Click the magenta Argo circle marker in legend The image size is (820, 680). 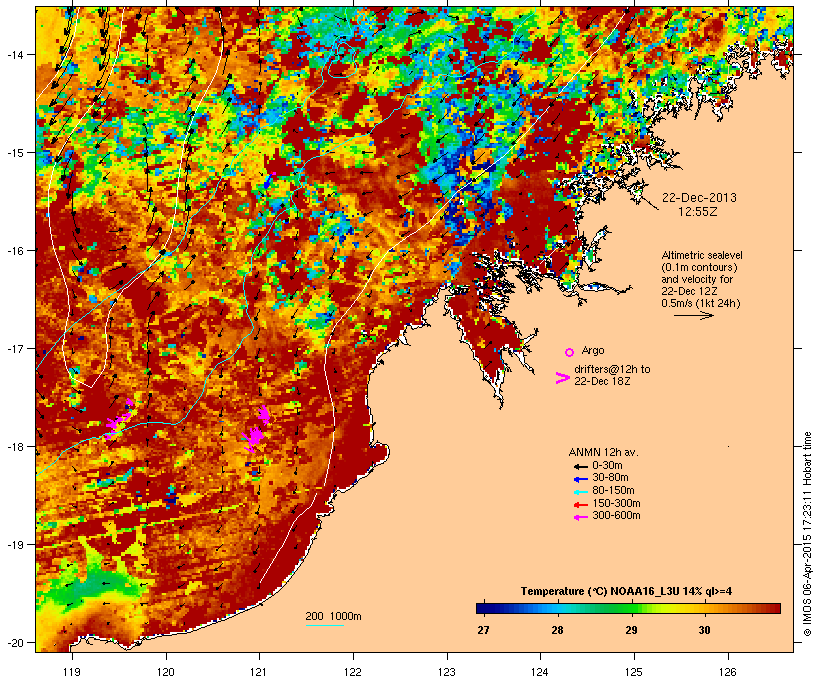point(570,352)
